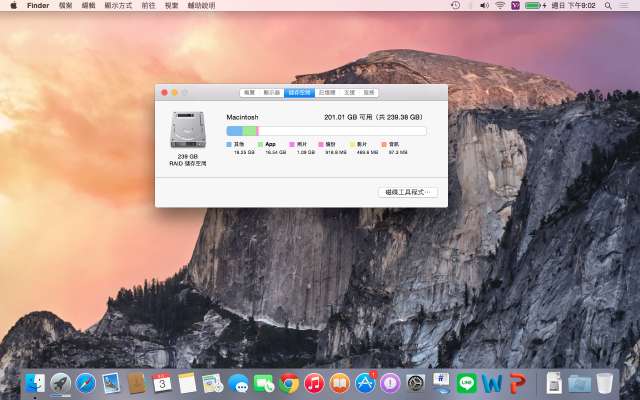The image size is (640, 400).
Task: Open the yellow Notes pad icon
Action: tap(187, 384)
